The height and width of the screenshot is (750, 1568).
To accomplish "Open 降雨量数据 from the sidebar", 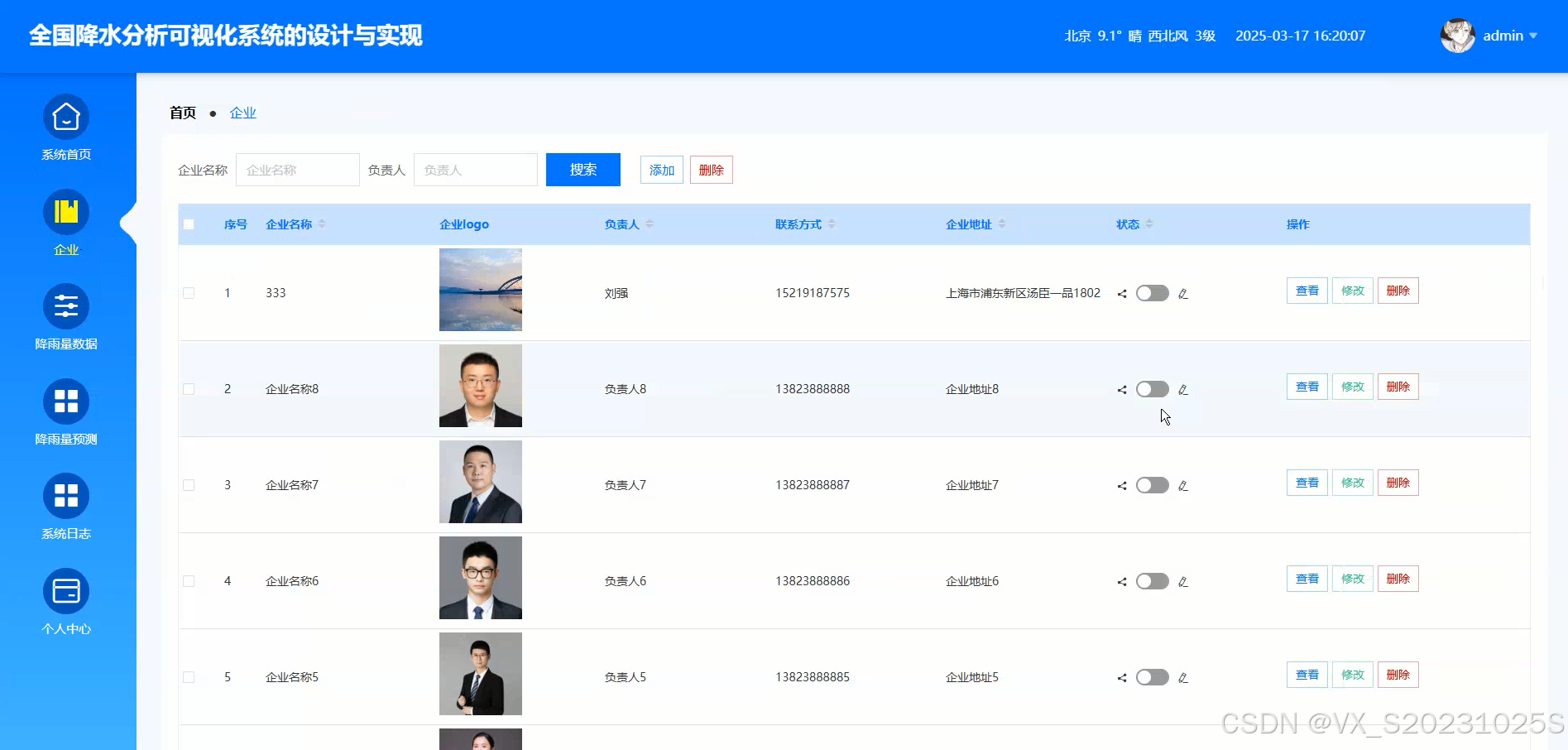I will point(65,319).
